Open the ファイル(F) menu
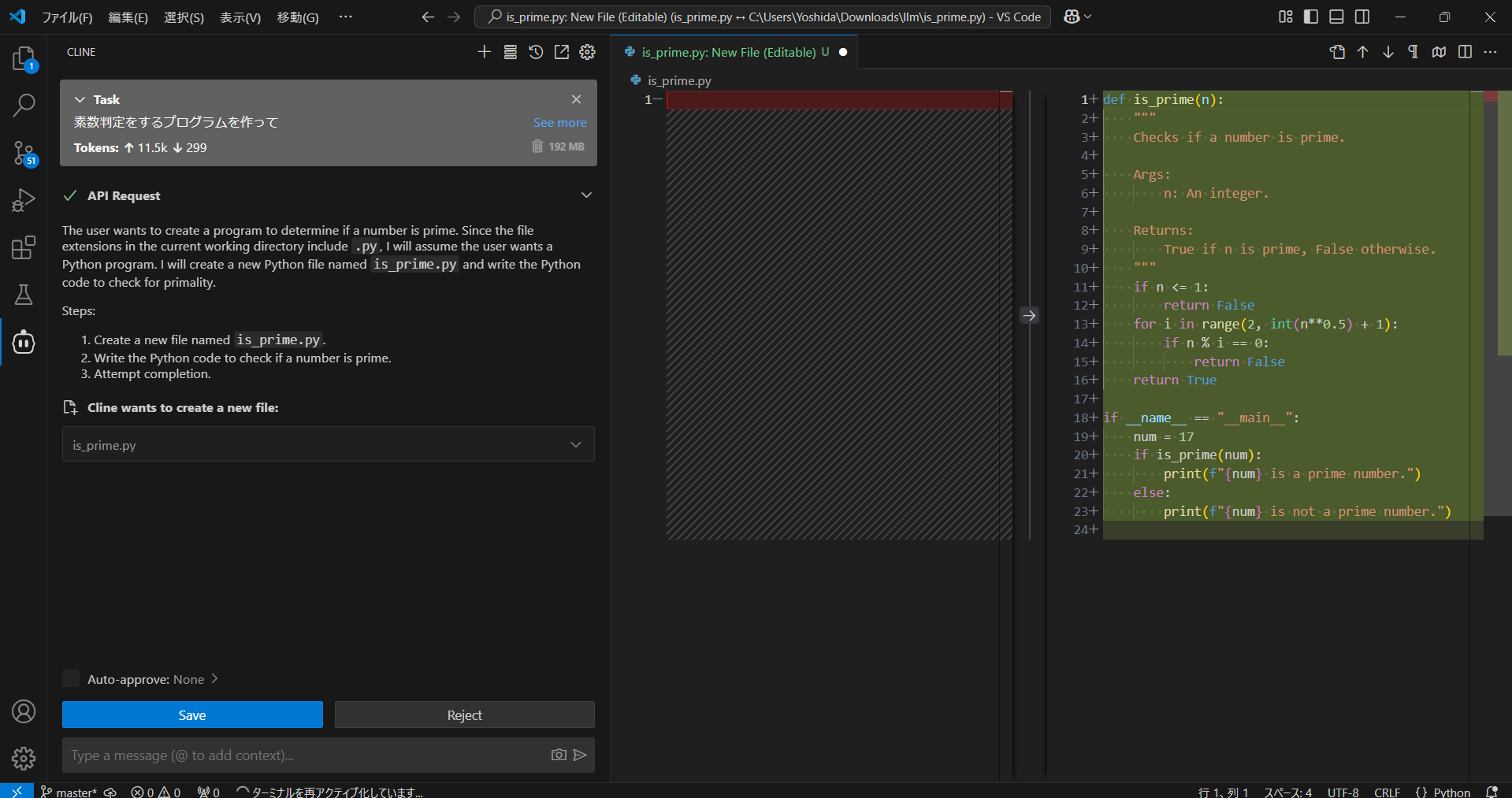The height and width of the screenshot is (798, 1512). pyautogui.click(x=67, y=17)
